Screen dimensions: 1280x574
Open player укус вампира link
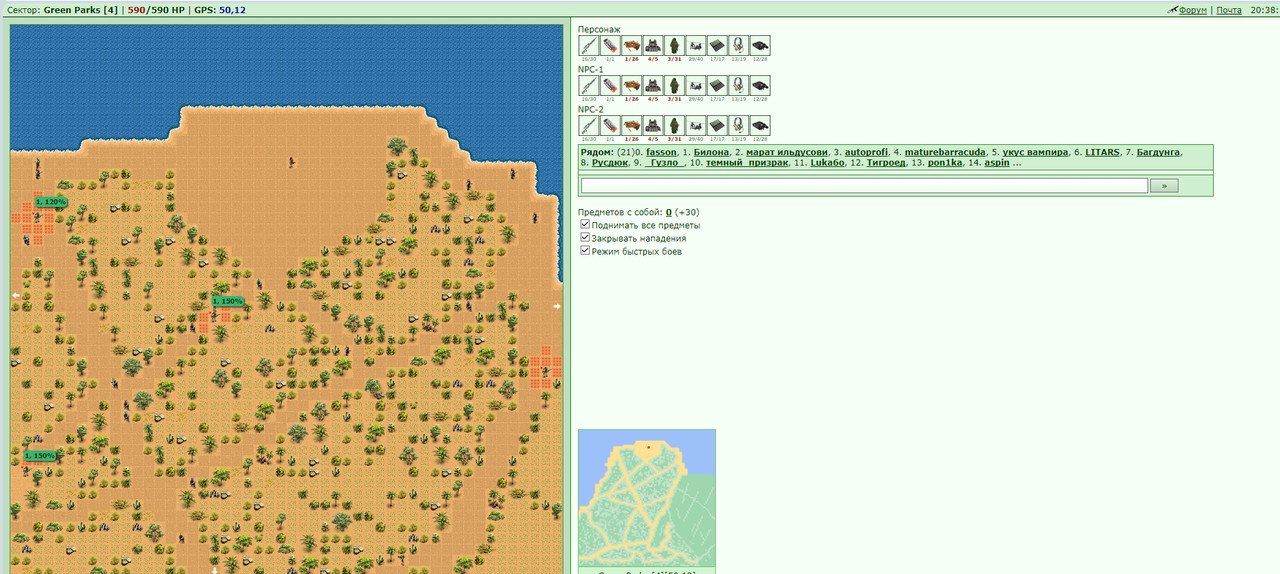[1035, 152]
